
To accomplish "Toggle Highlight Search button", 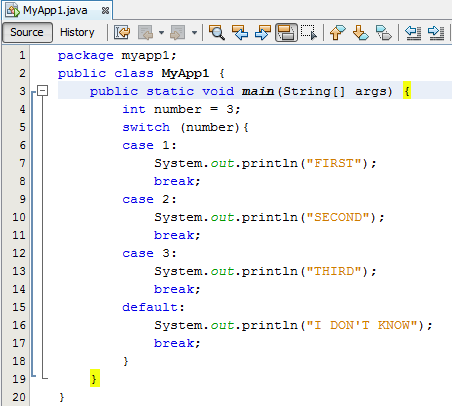I will [x=286, y=33].
